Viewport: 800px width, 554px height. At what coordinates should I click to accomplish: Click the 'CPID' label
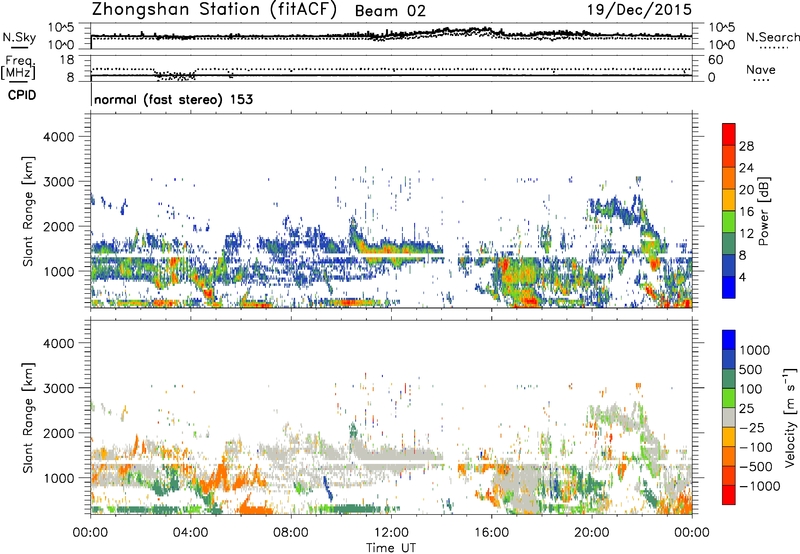(22, 95)
